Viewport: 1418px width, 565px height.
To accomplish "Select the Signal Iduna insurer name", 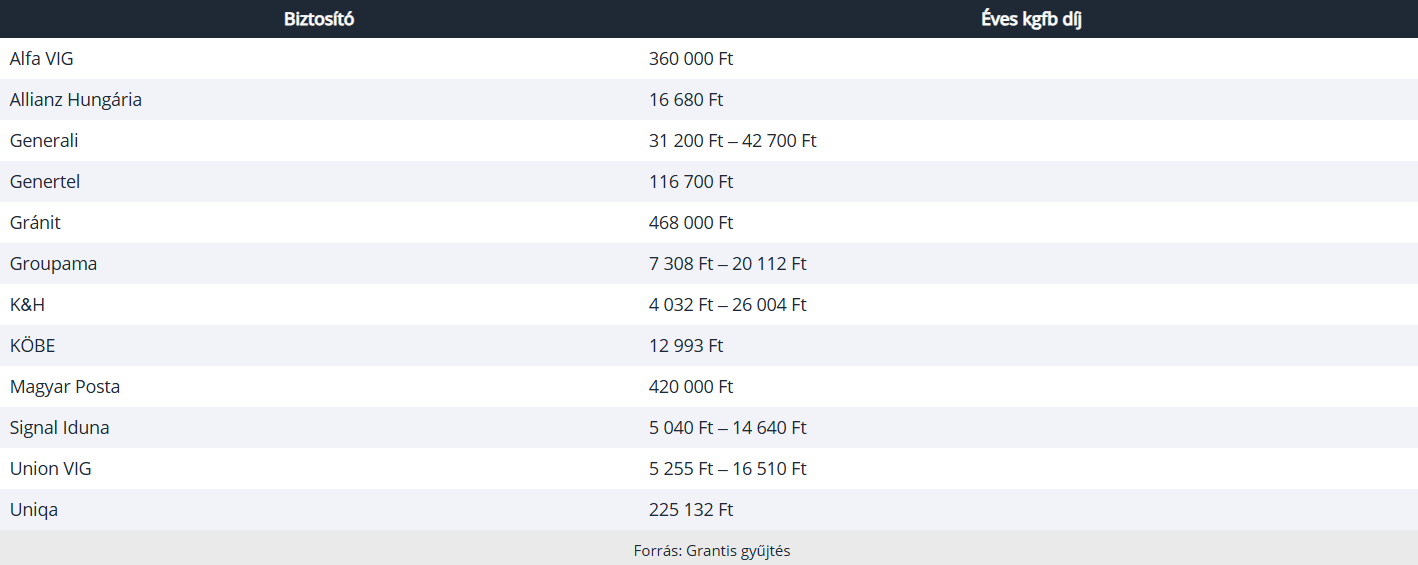I will pos(60,428).
